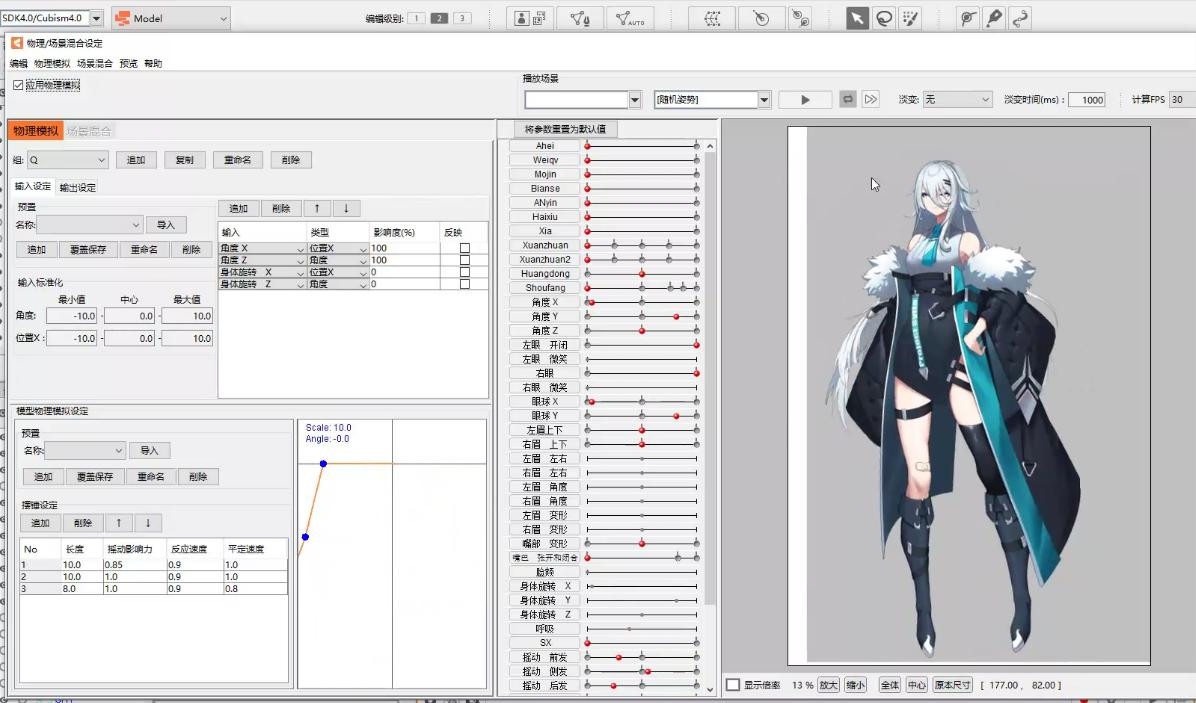The image size is (1196, 703).
Task: Play the selected scene
Action: [805, 99]
